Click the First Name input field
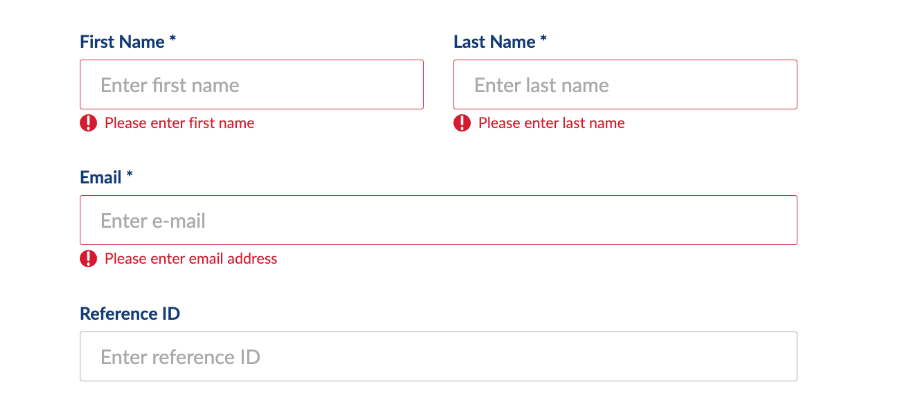915x407 pixels. coord(251,85)
